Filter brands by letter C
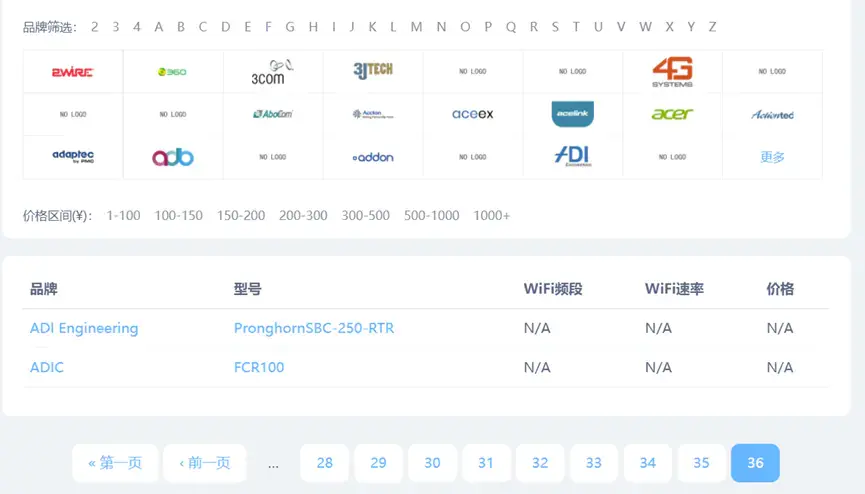This screenshot has width=865, height=494. tap(202, 26)
